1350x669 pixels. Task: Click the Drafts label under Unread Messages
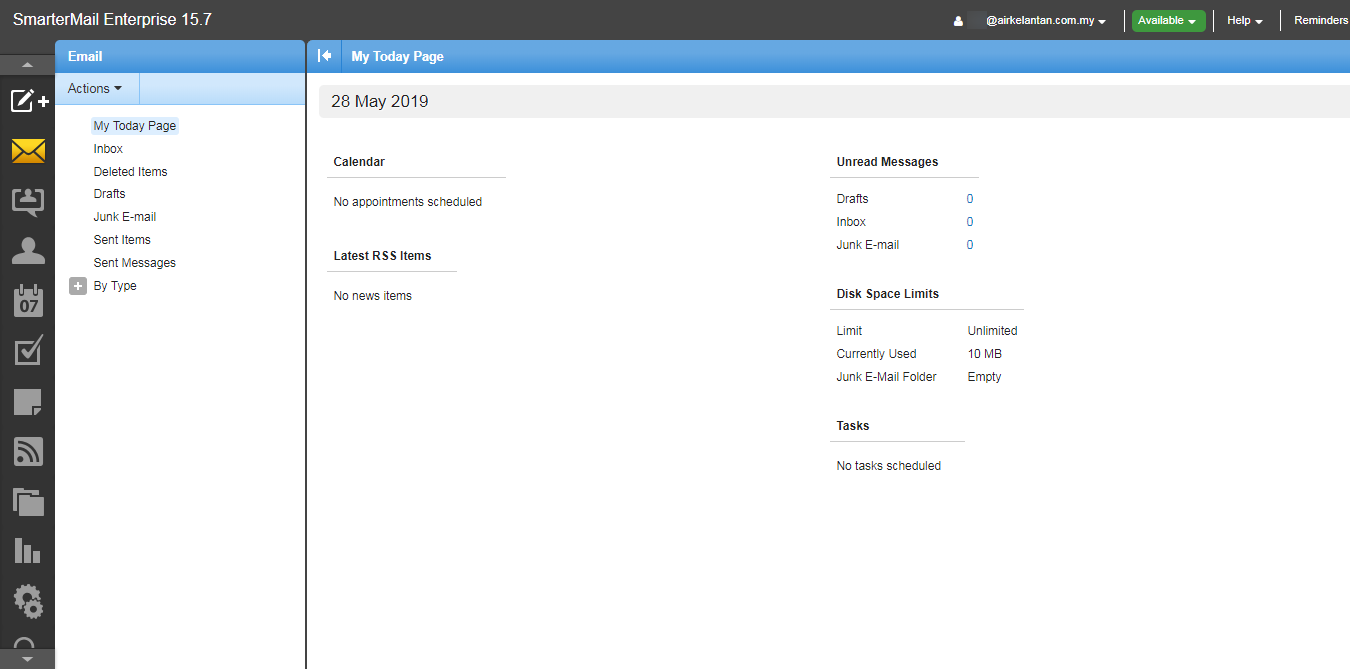(x=853, y=199)
